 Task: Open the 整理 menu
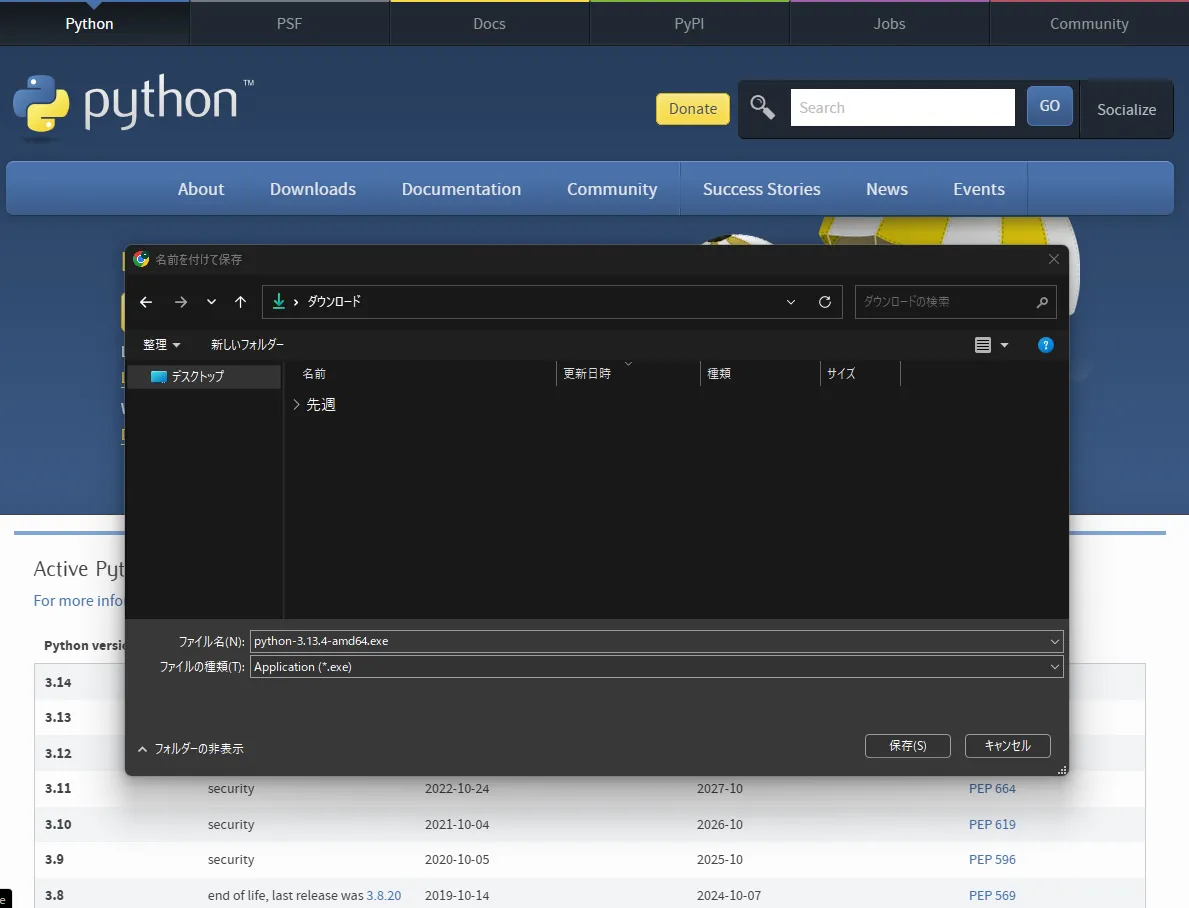[x=162, y=344]
